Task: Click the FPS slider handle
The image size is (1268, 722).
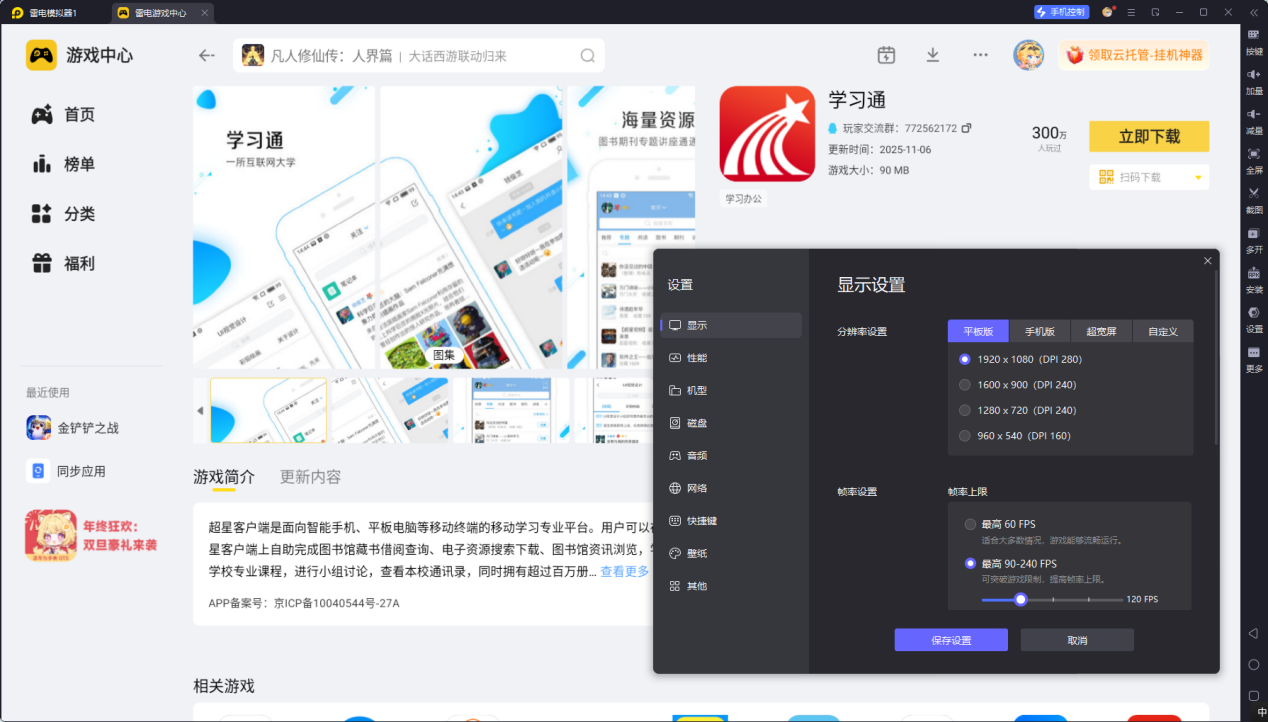Action: click(1020, 599)
